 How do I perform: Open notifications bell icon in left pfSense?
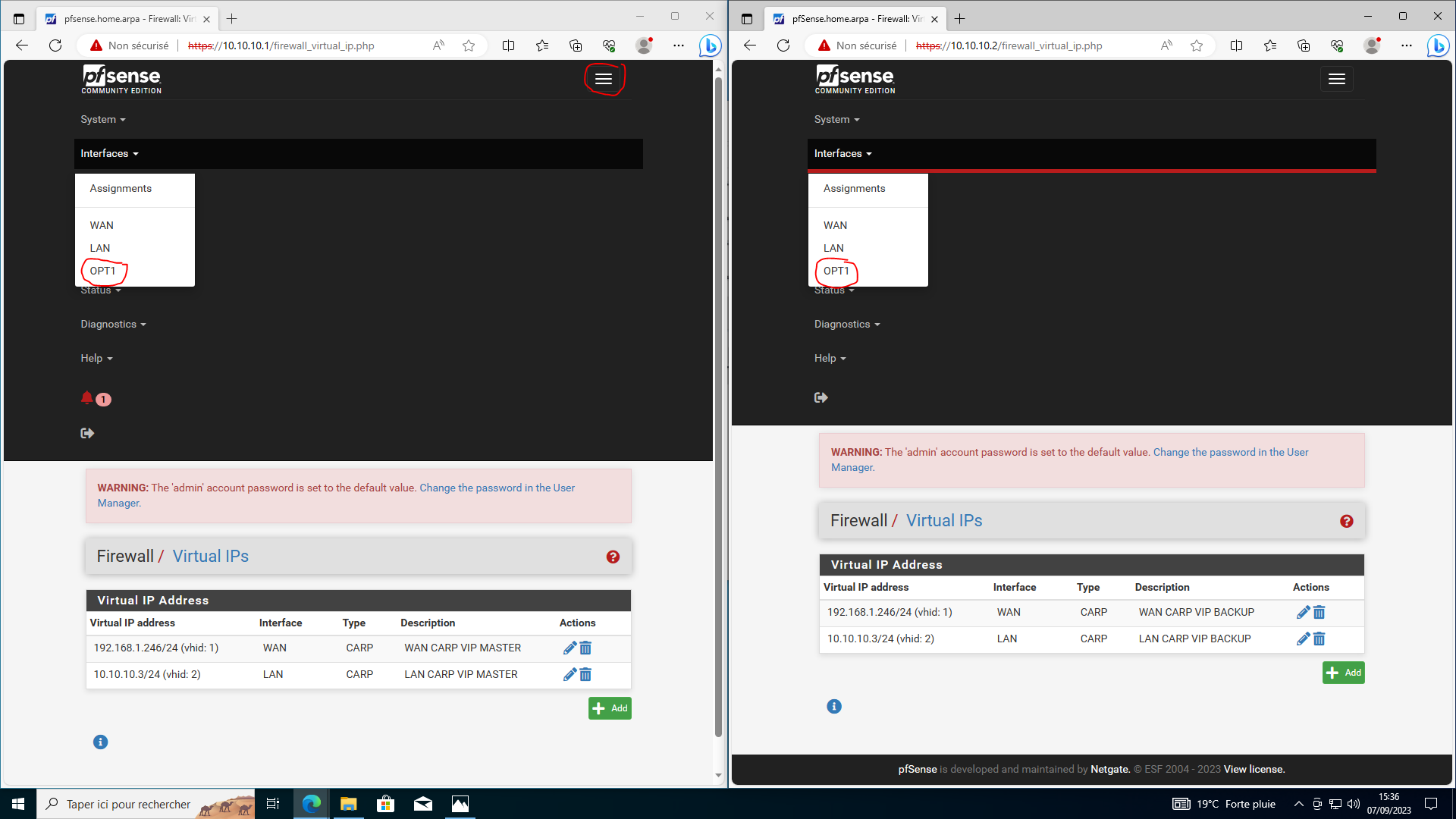pyautogui.click(x=87, y=398)
